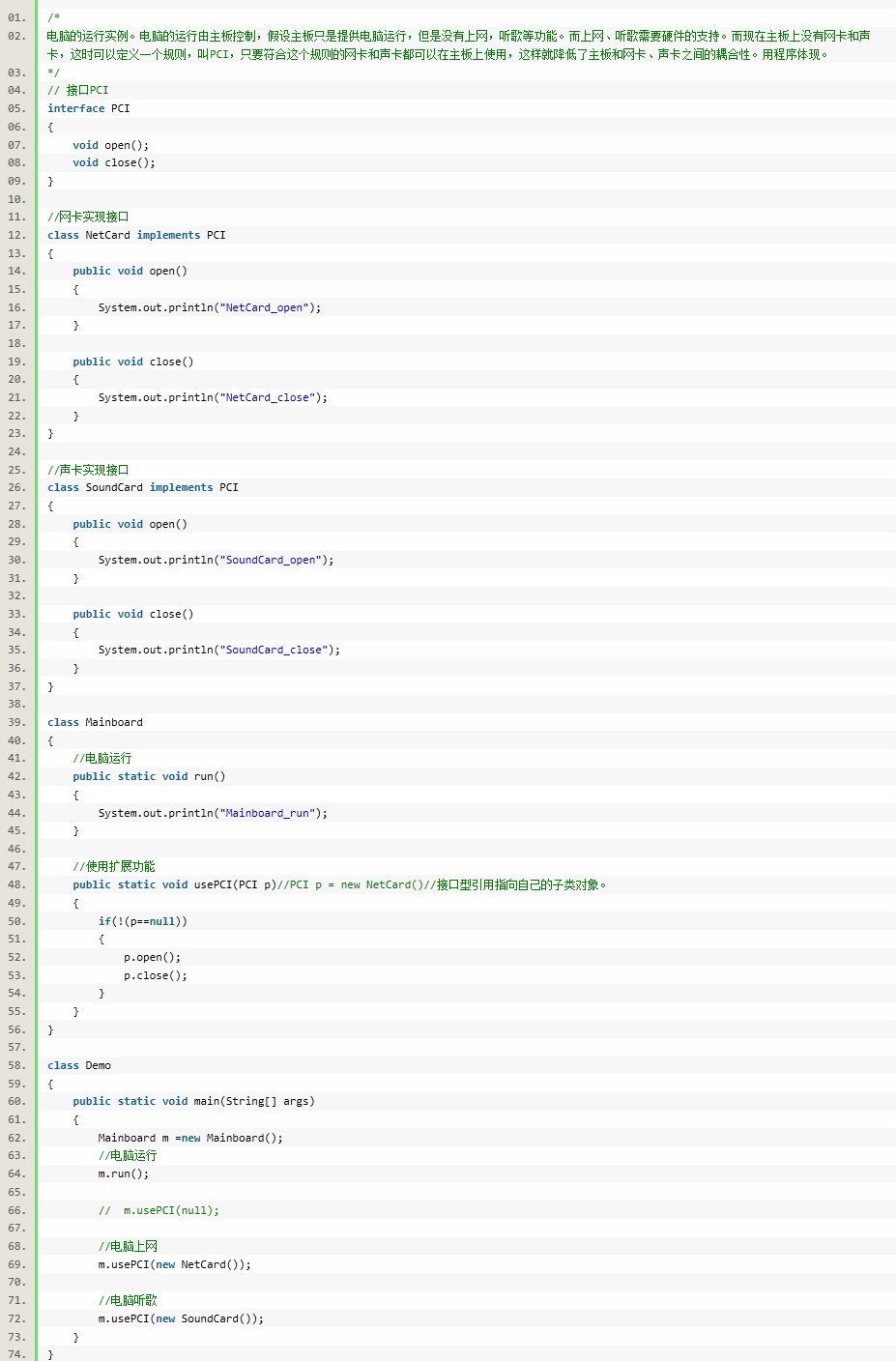
Task: Click line number 02. in gutter
Action: (x=16, y=36)
